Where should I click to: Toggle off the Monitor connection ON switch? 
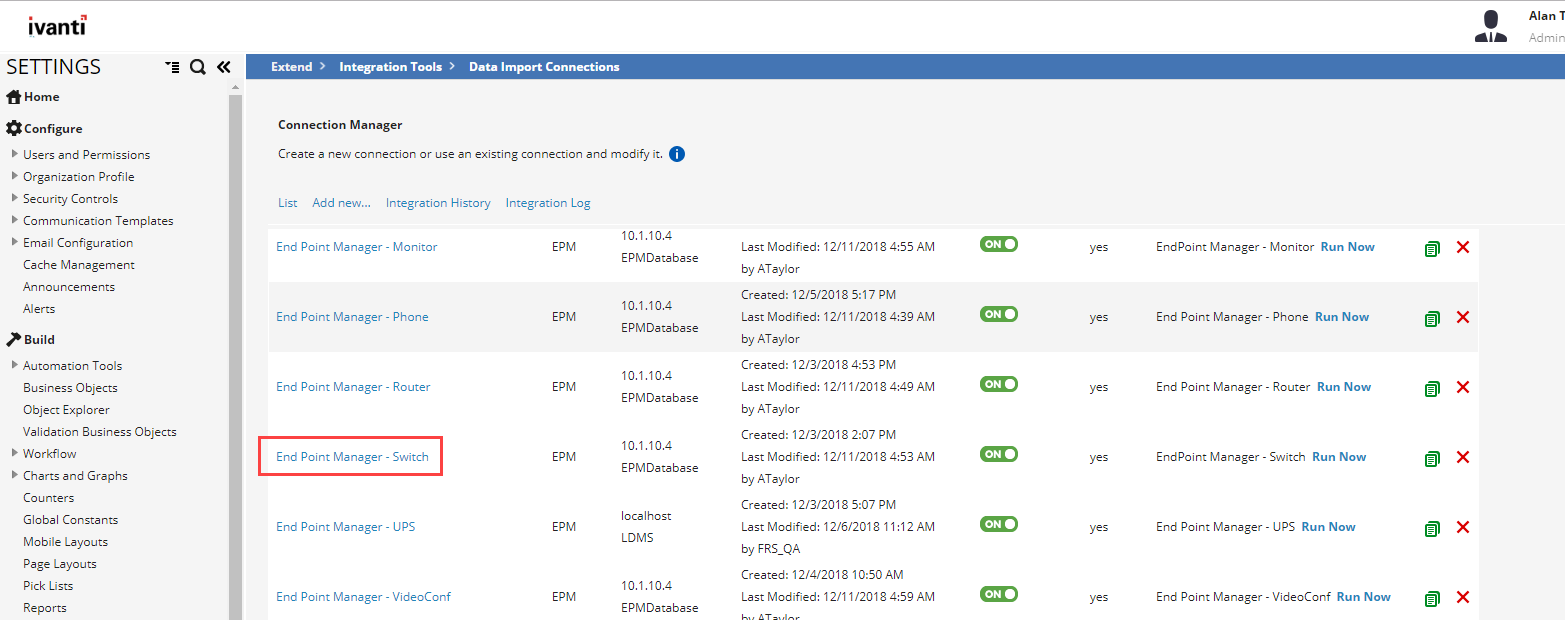998,244
